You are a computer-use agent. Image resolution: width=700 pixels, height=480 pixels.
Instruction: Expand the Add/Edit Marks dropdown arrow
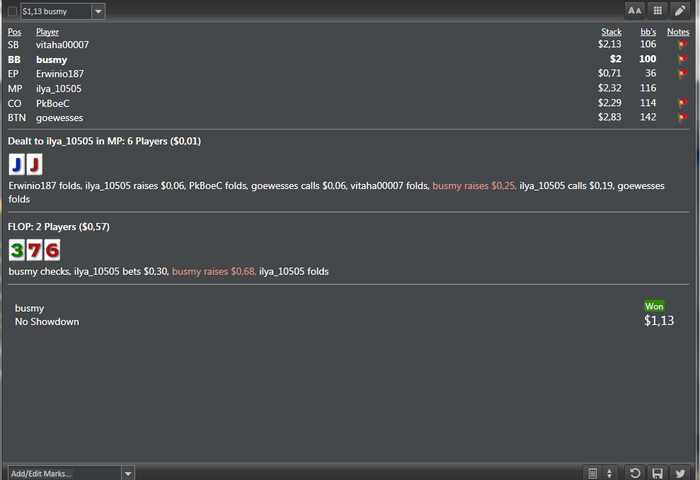pos(128,473)
